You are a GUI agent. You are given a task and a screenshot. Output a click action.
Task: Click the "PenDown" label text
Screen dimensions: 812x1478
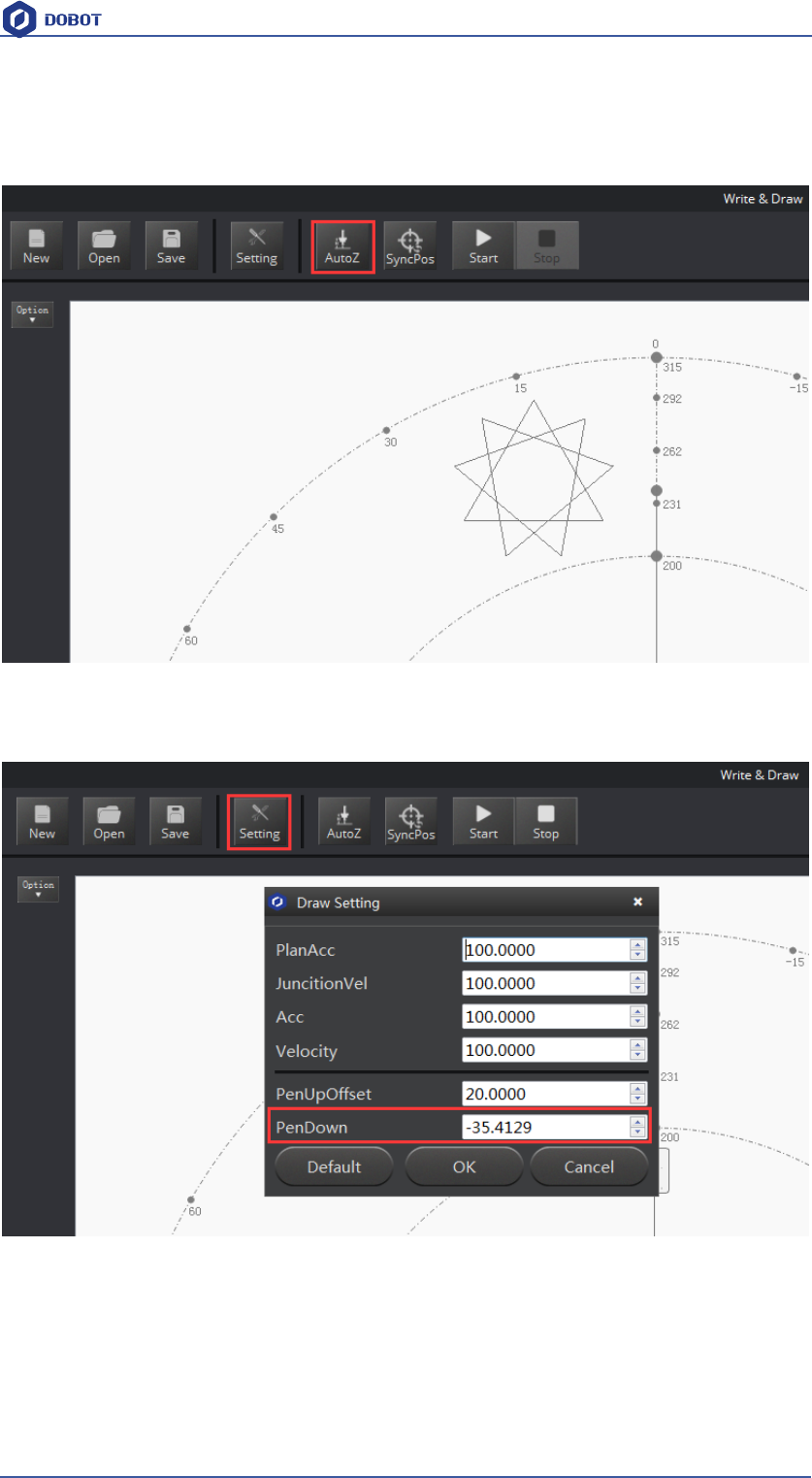[x=311, y=1127]
